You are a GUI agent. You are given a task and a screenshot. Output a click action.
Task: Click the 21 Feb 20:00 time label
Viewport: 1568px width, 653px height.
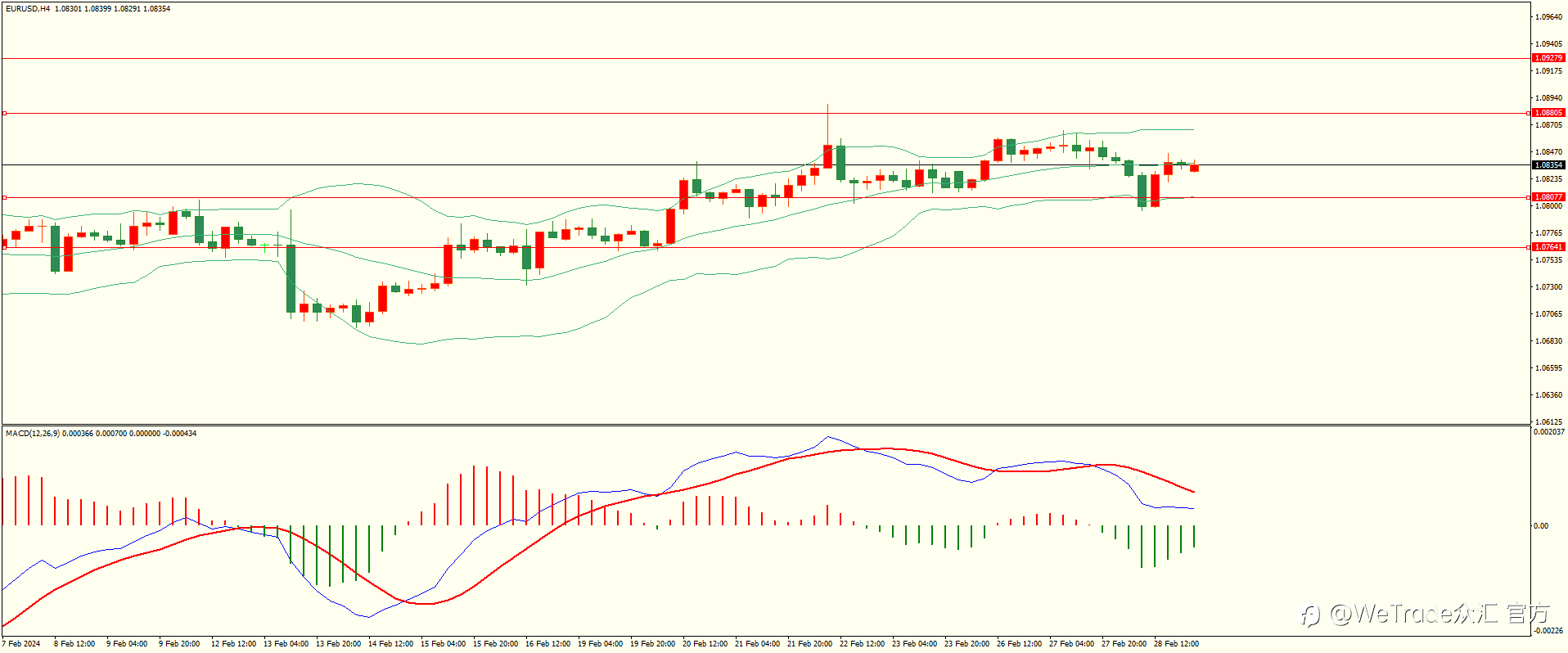click(809, 644)
